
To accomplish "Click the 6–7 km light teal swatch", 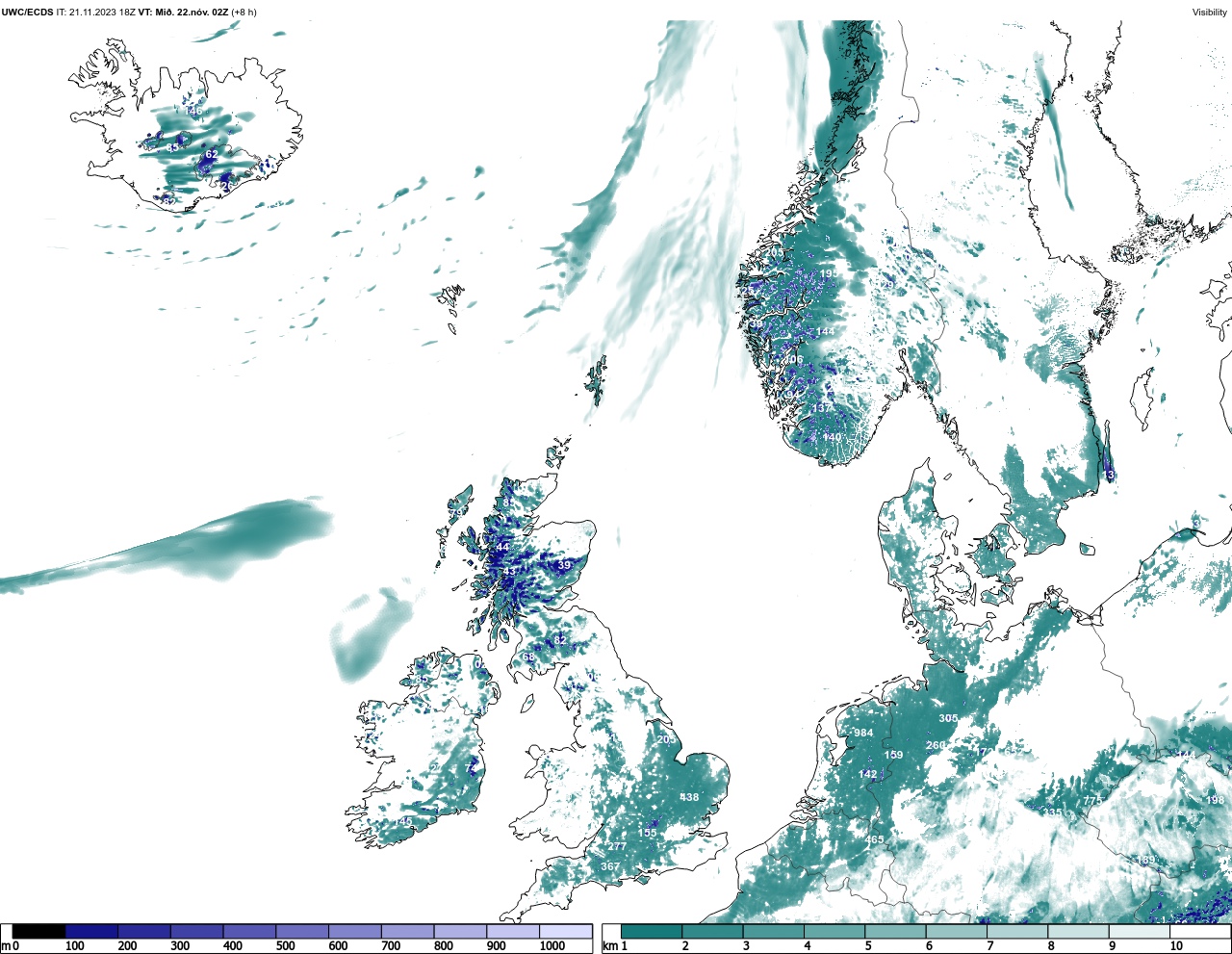I will (x=956, y=931).
